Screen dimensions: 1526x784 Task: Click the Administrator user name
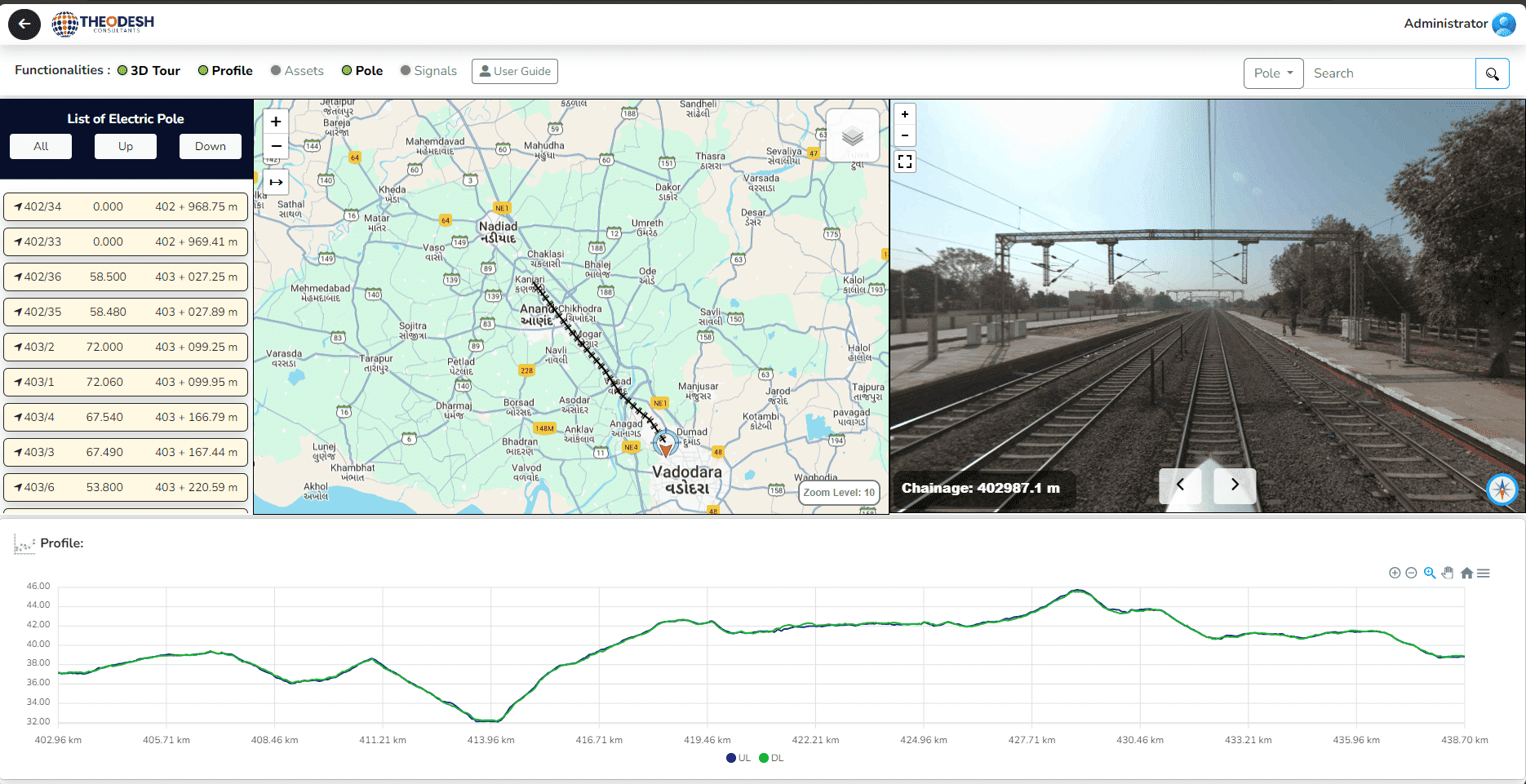[1445, 24]
